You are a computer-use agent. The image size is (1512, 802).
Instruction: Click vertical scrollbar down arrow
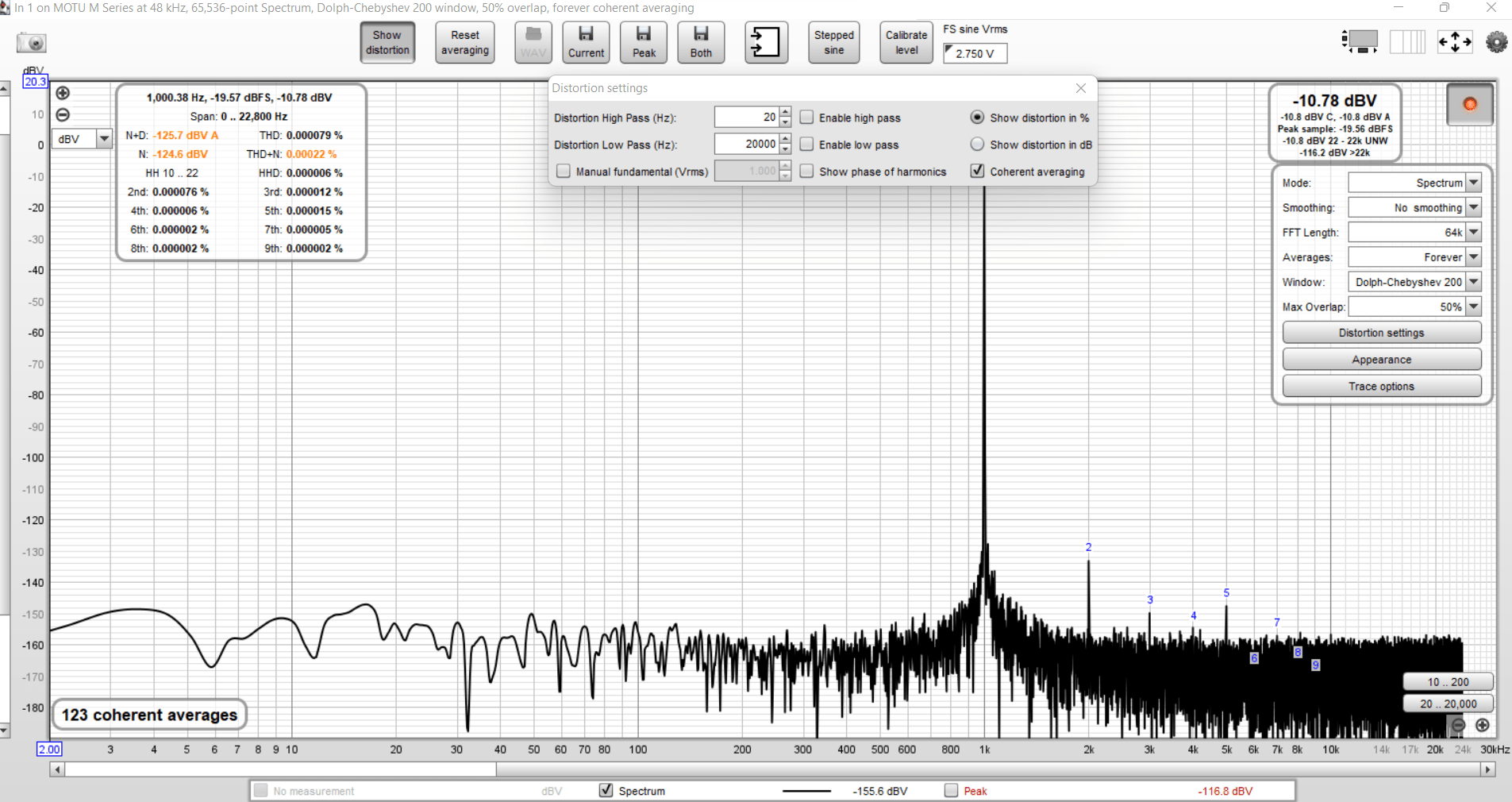[5, 731]
